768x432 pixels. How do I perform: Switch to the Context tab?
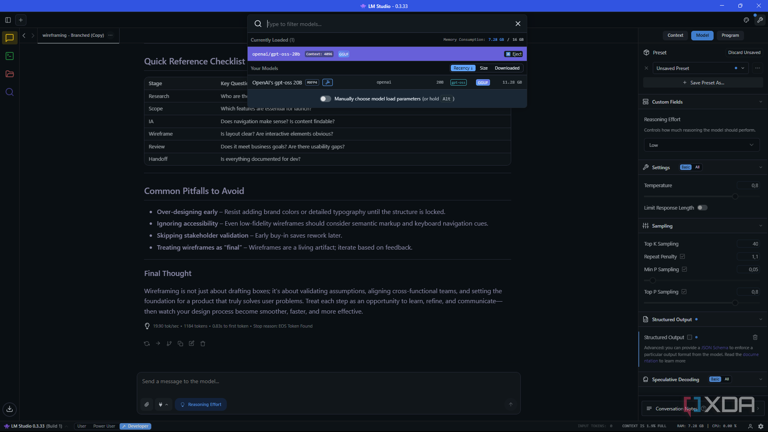coord(675,35)
